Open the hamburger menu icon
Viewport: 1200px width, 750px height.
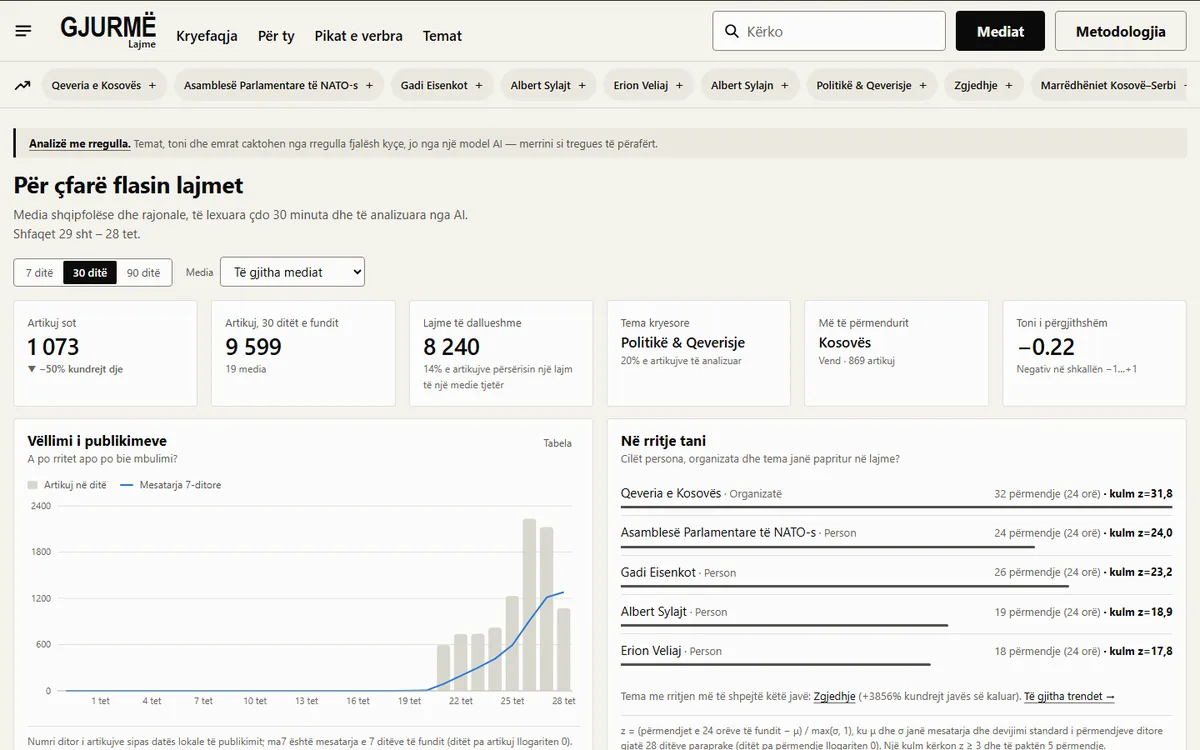tap(24, 31)
